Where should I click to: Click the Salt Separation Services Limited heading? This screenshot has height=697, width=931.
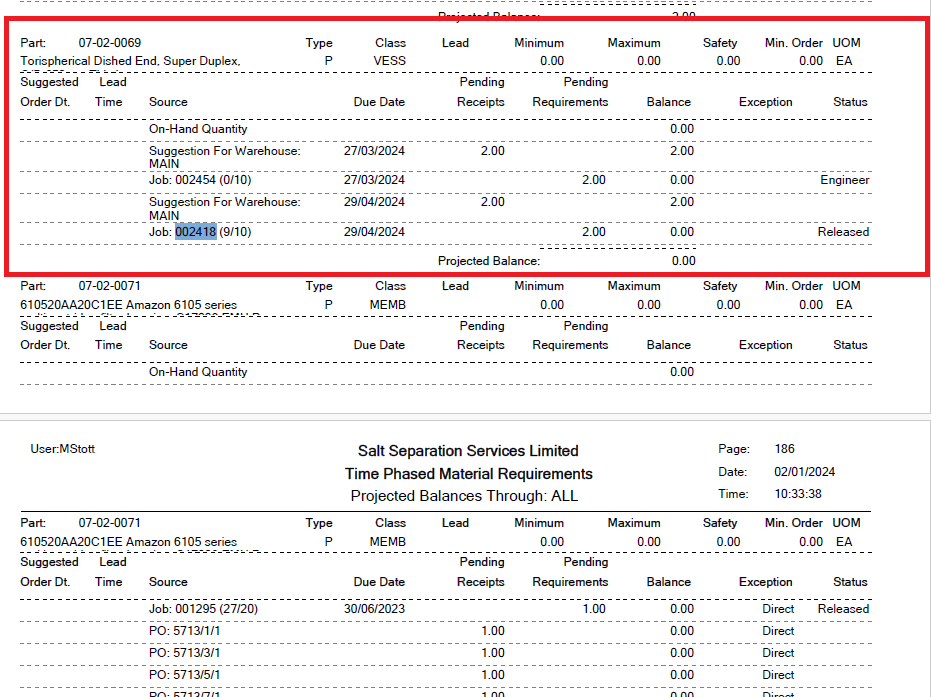[468, 451]
